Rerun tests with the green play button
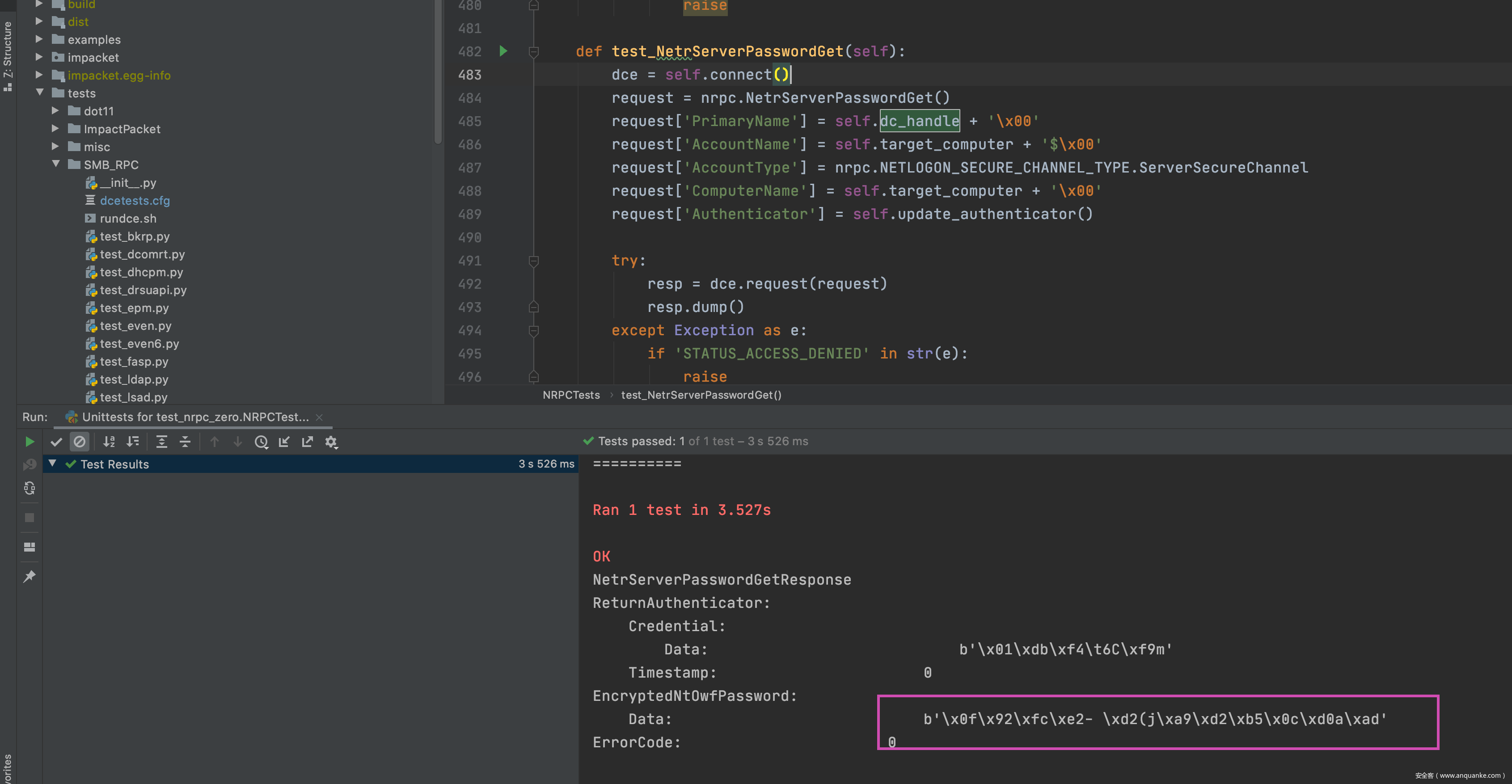The height and width of the screenshot is (784, 1512). tap(30, 441)
